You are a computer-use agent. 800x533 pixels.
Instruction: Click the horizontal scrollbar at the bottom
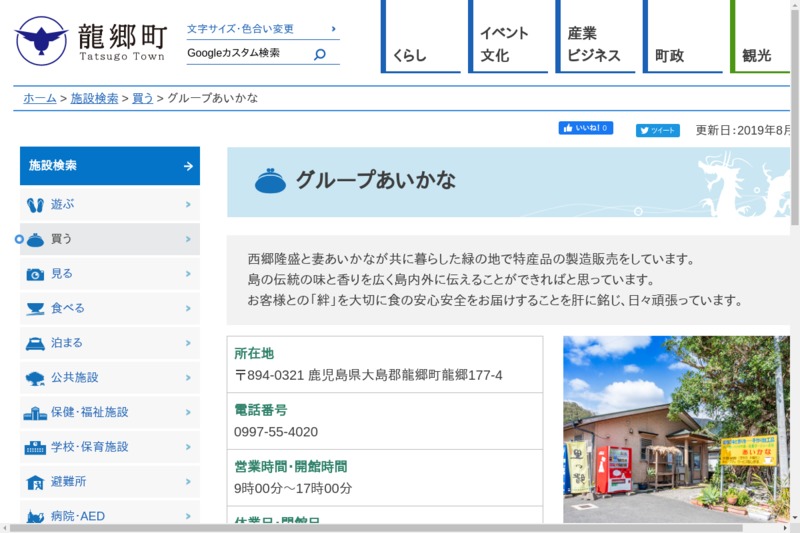pyautogui.click(x=400, y=528)
